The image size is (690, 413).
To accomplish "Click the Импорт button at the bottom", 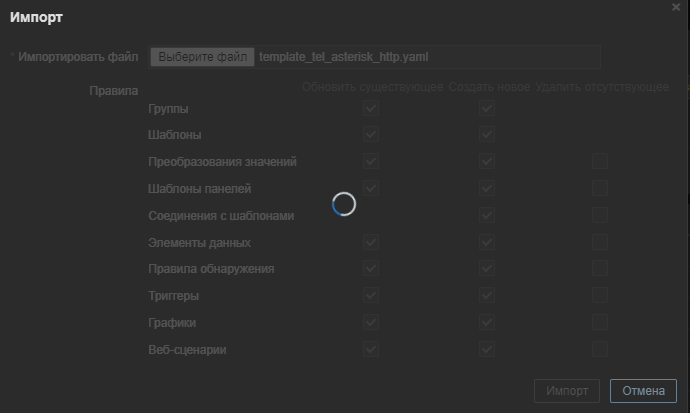I will pos(568,390).
